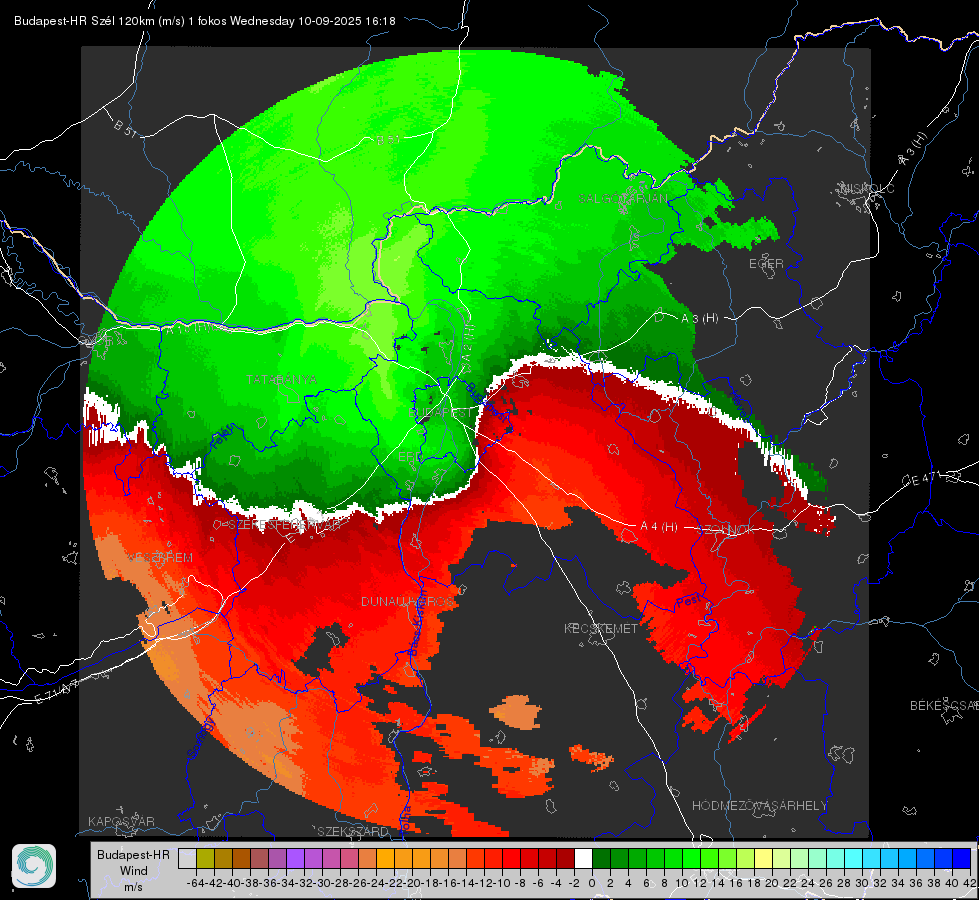Click the BEKESCSABA label at right edge
Image resolution: width=979 pixels, height=900 pixels.
click(944, 705)
